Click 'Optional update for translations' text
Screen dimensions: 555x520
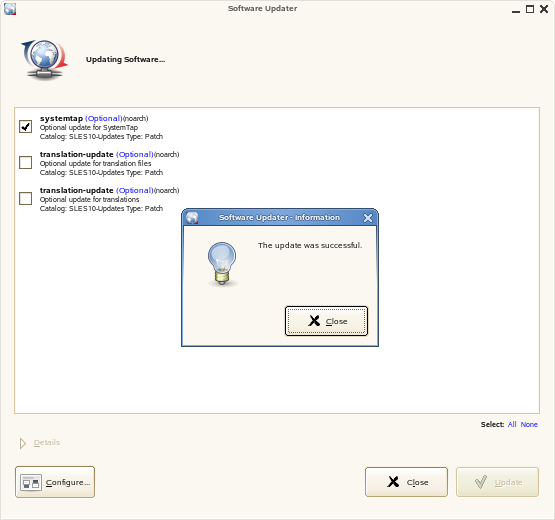[x=90, y=199]
